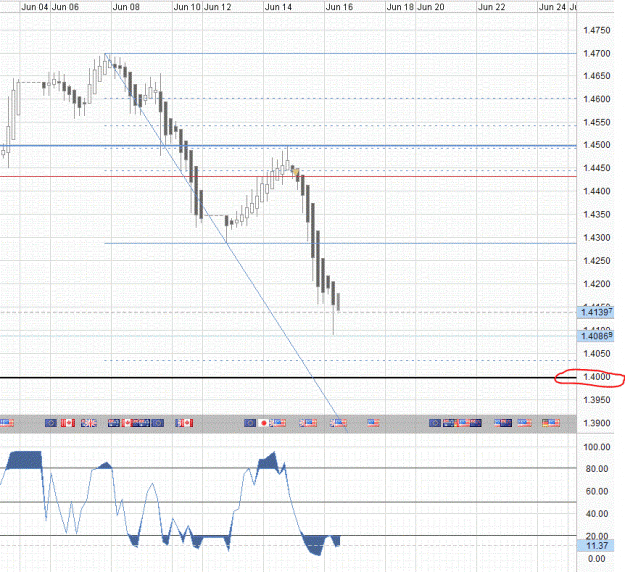Open the lone US flag event before Jun 18
The height and width of the screenshot is (572, 625).
click(x=373, y=423)
